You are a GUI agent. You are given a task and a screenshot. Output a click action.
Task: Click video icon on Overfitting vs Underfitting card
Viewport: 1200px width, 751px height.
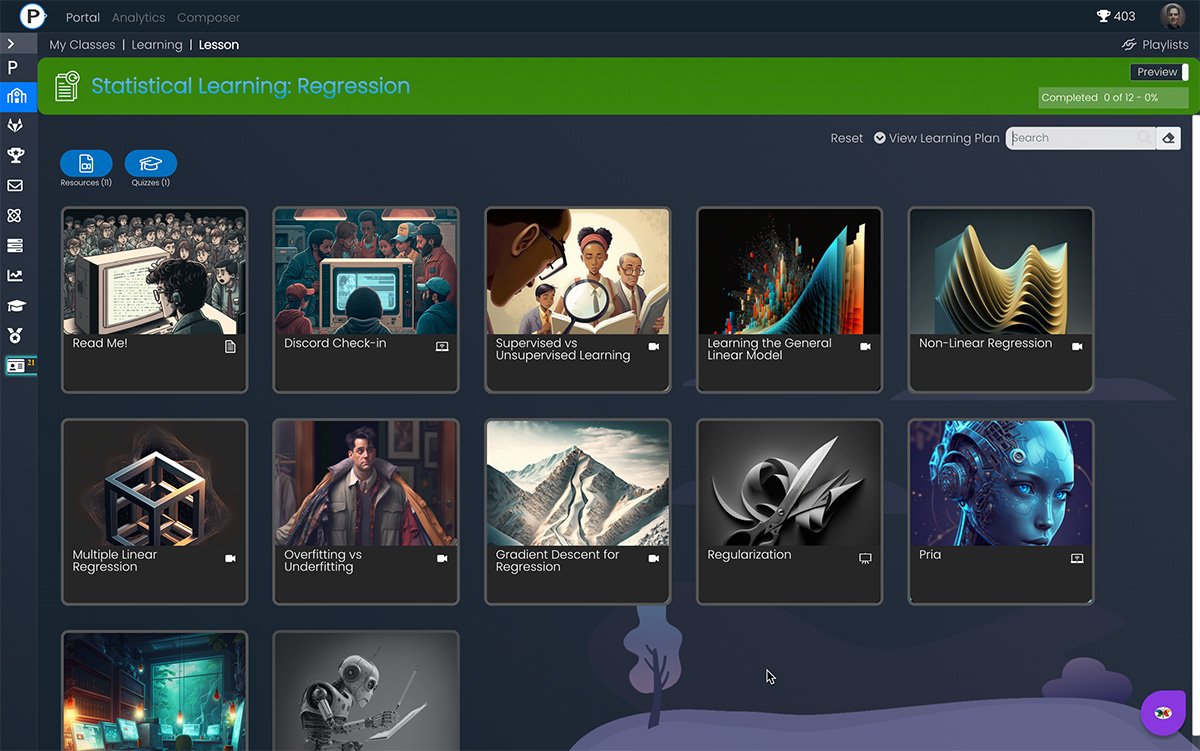tap(442, 558)
